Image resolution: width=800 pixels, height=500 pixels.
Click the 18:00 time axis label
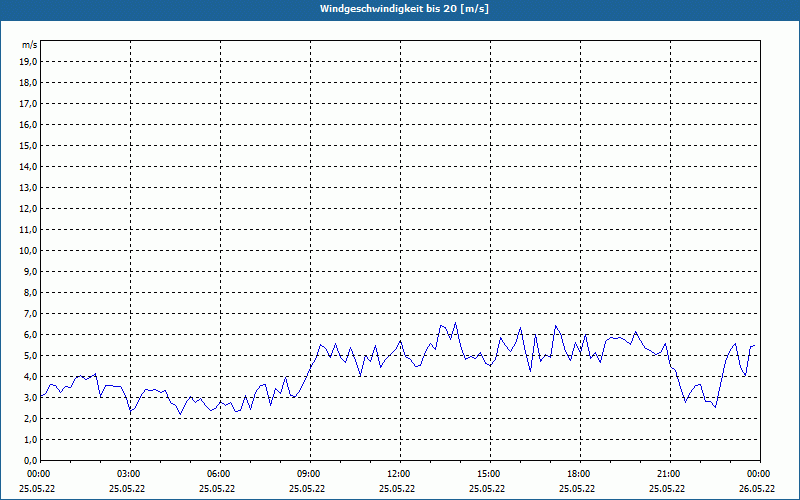[x=580, y=474]
